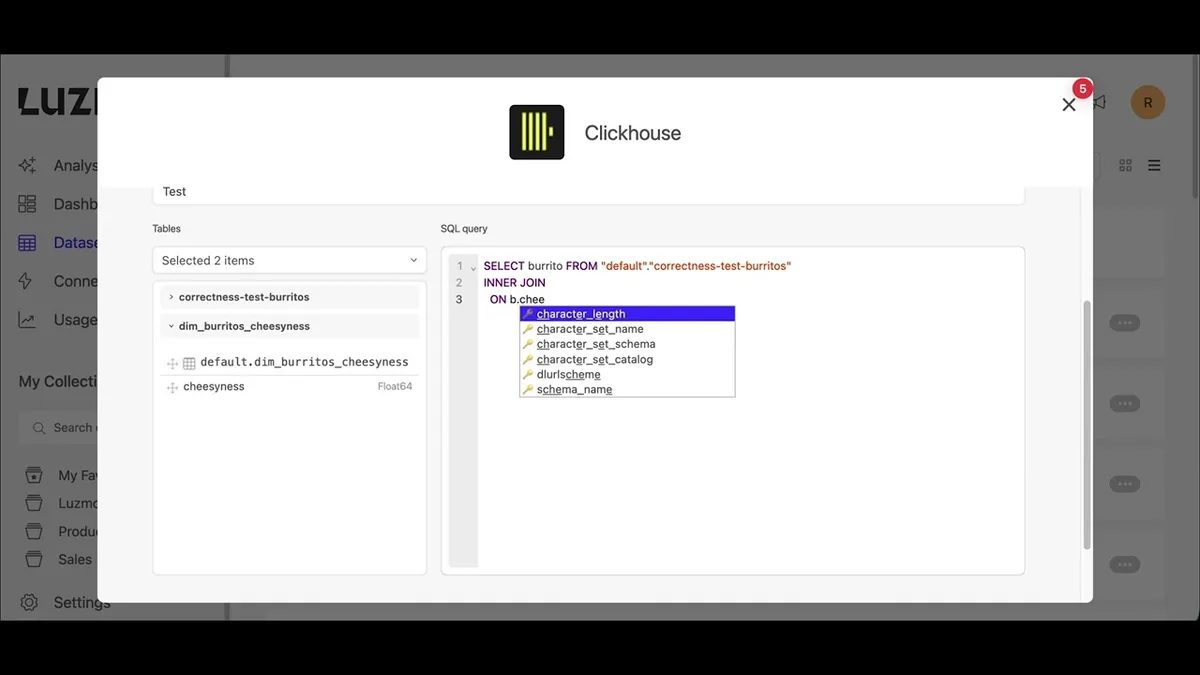Click the dialog's vertical scrollbar thumb
Viewport: 1200px width, 675px height.
pos(1087,424)
